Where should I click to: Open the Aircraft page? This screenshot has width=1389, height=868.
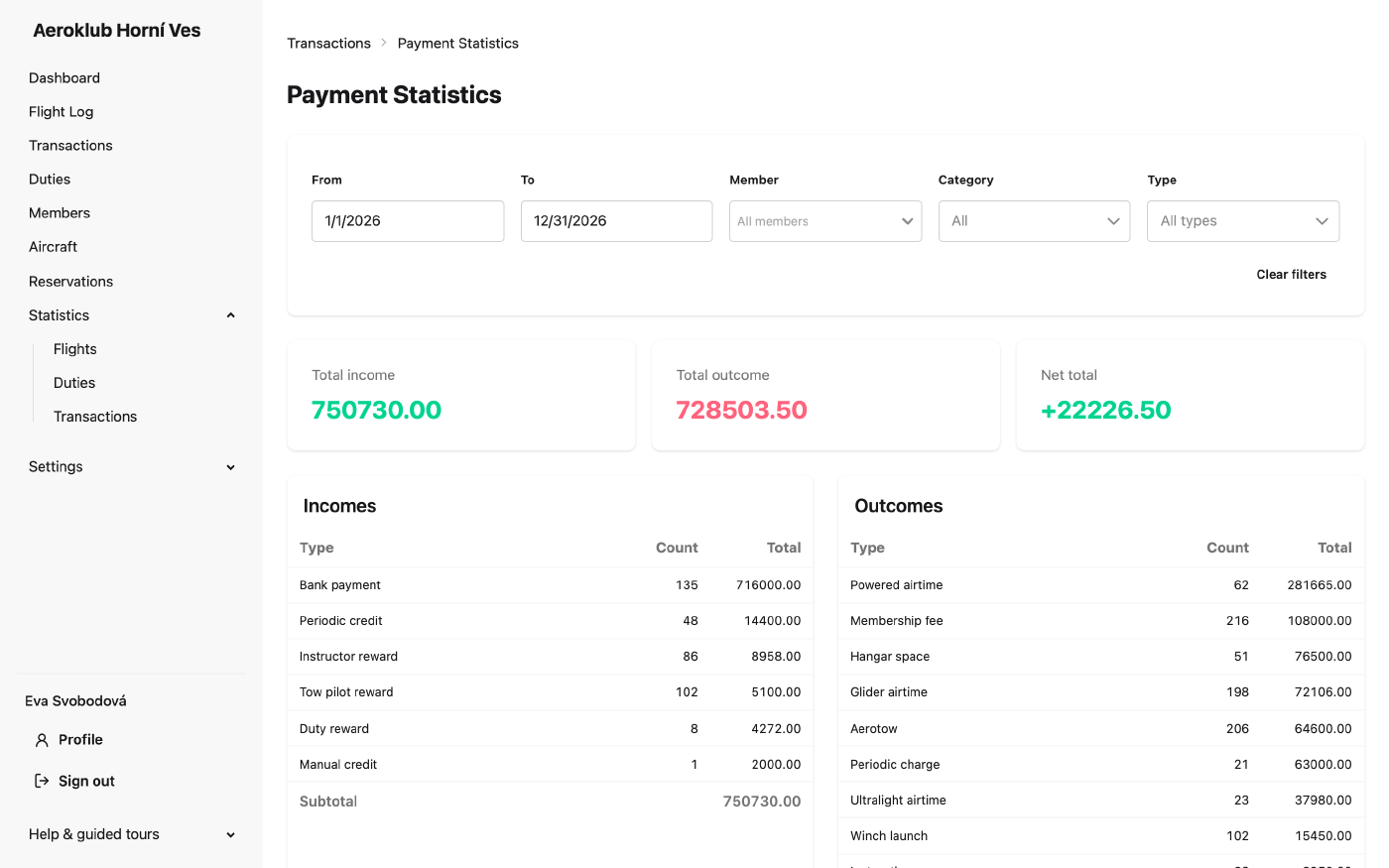point(54,247)
